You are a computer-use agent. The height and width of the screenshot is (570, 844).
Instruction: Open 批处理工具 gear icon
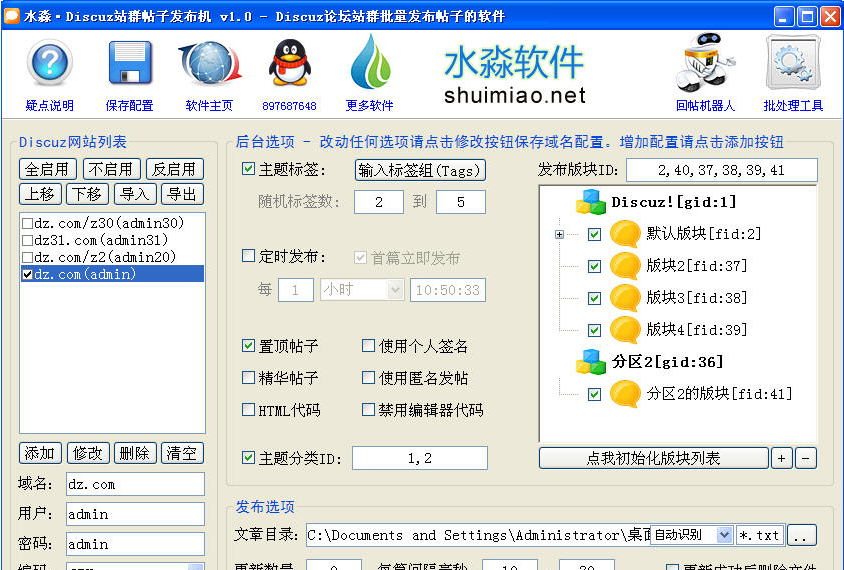[x=793, y=62]
